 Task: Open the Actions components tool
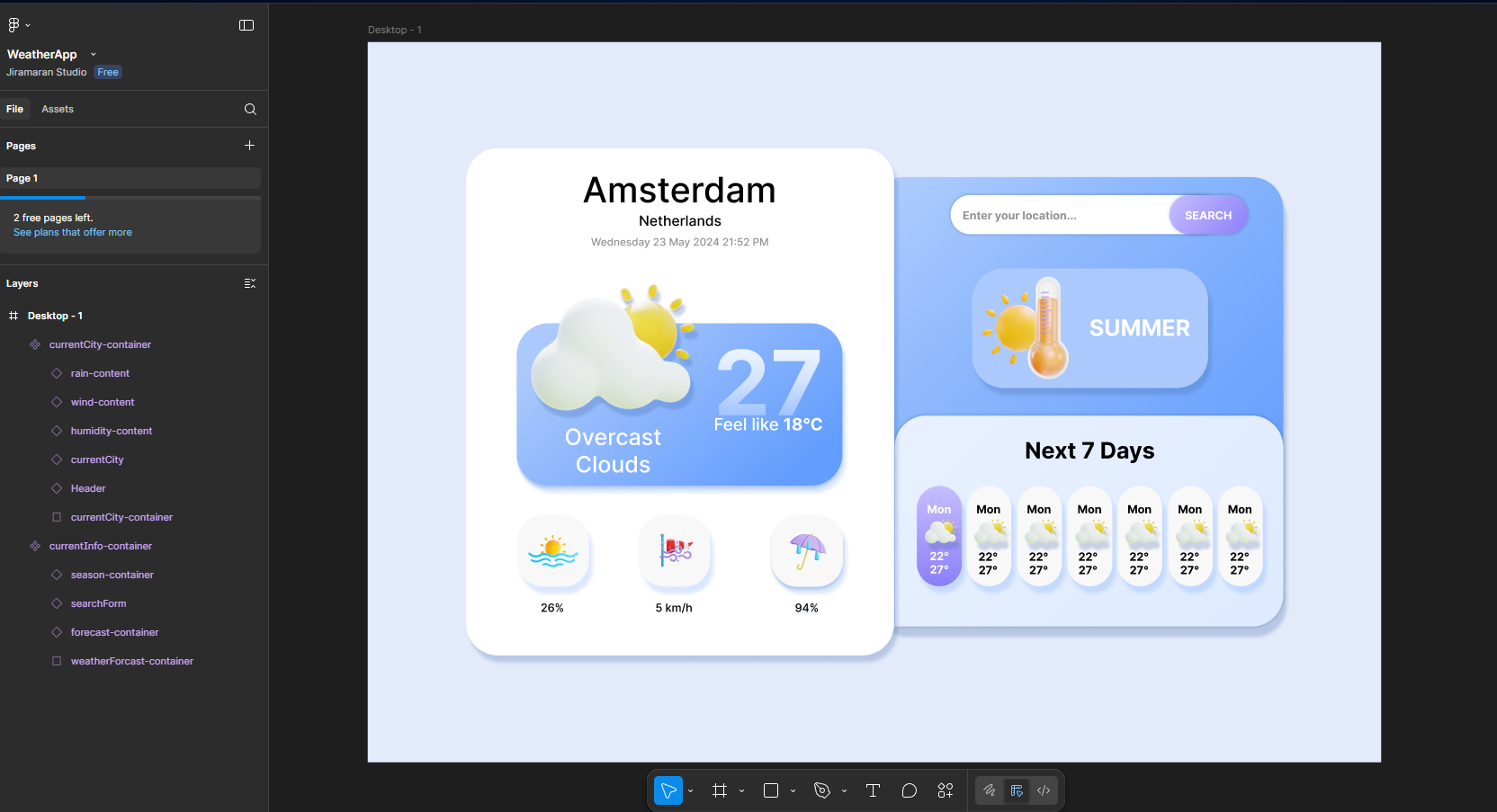tap(946, 790)
